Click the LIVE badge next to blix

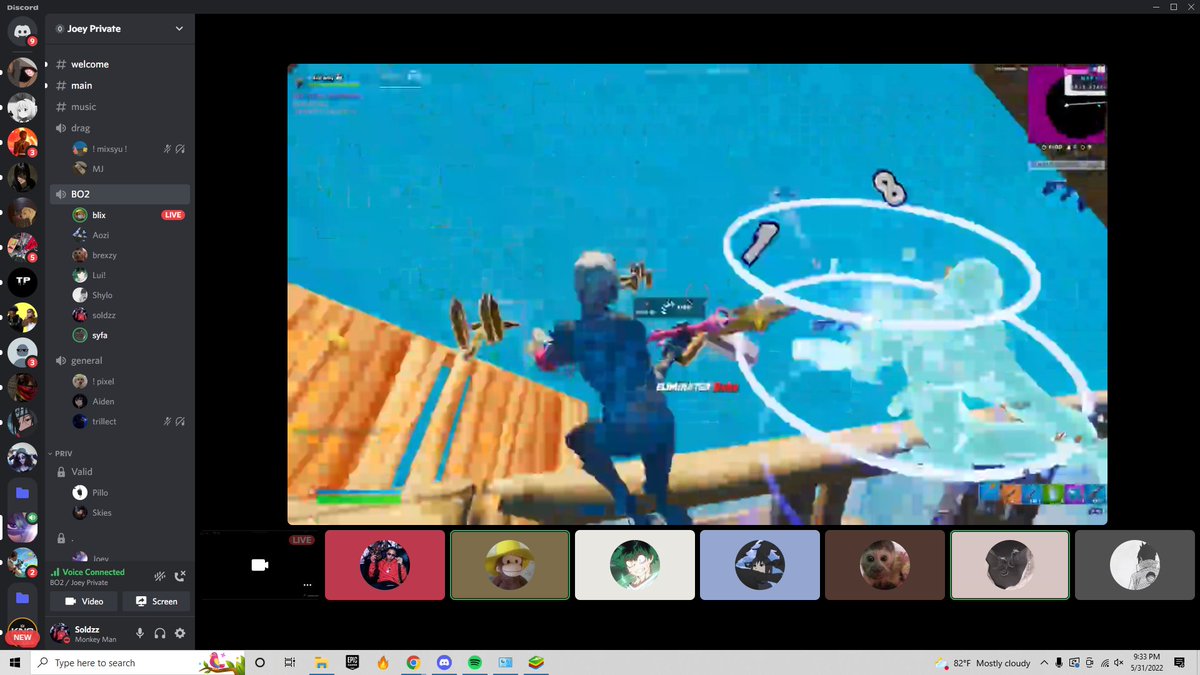tap(173, 215)
